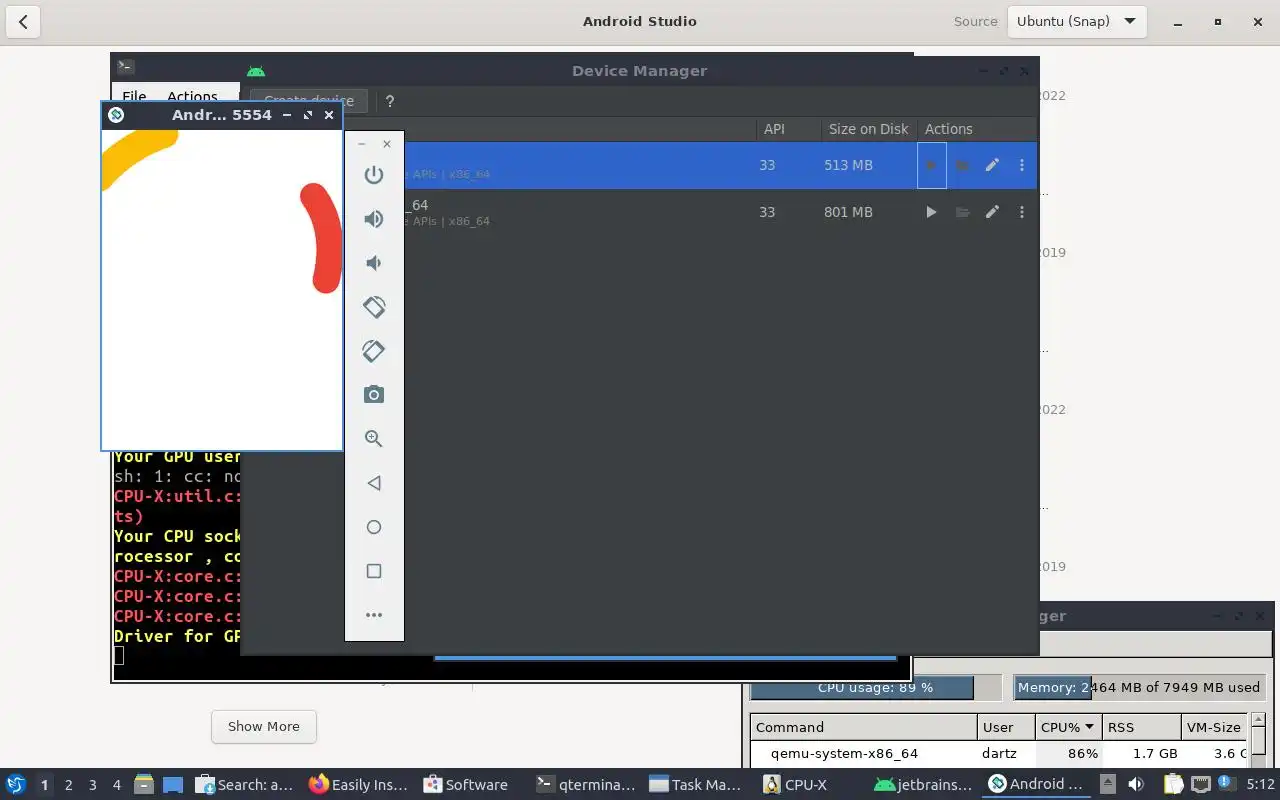Click the Show More button

[264, 726]
